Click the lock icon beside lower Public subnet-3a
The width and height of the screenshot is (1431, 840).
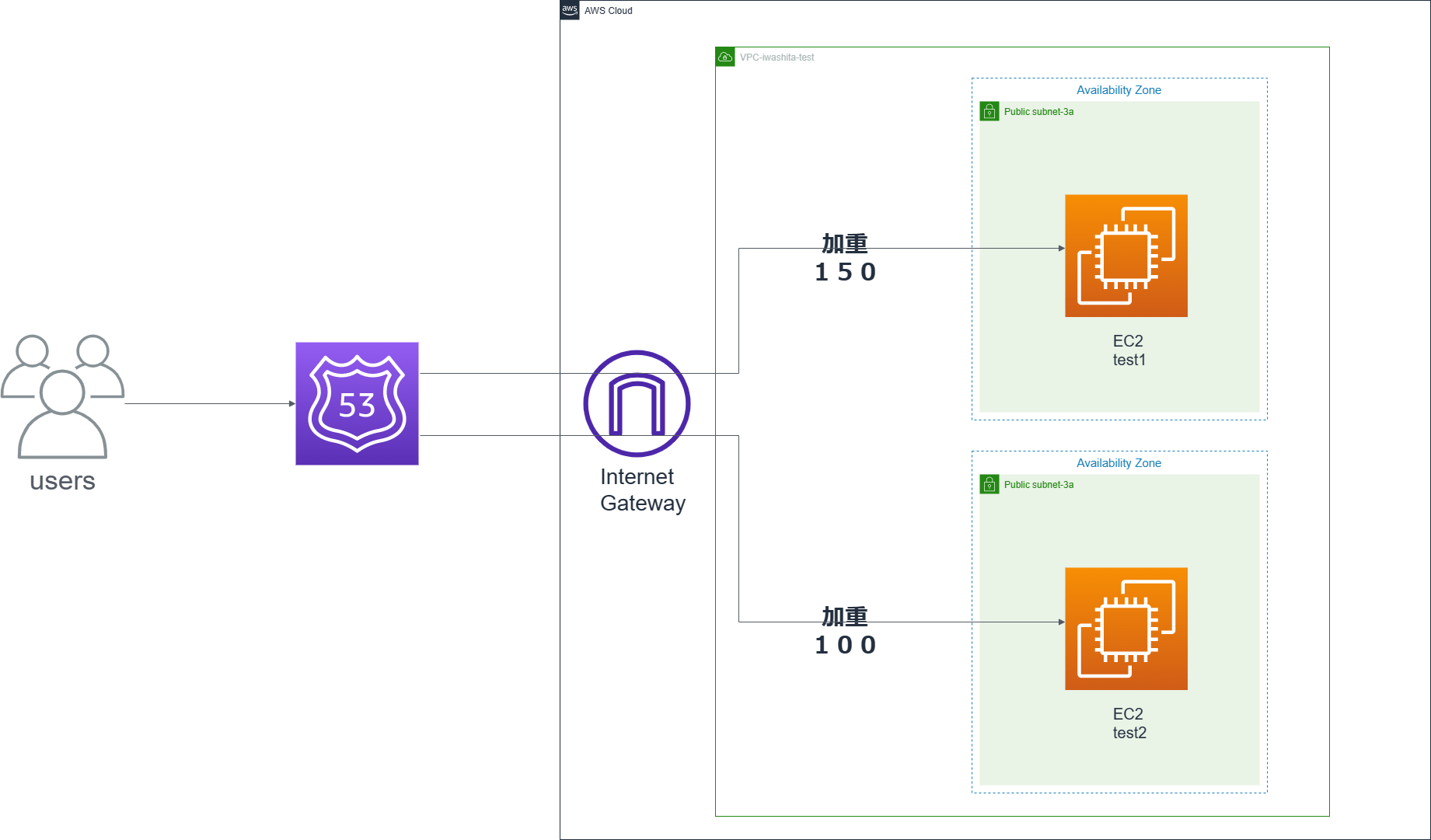coord(989,484)
